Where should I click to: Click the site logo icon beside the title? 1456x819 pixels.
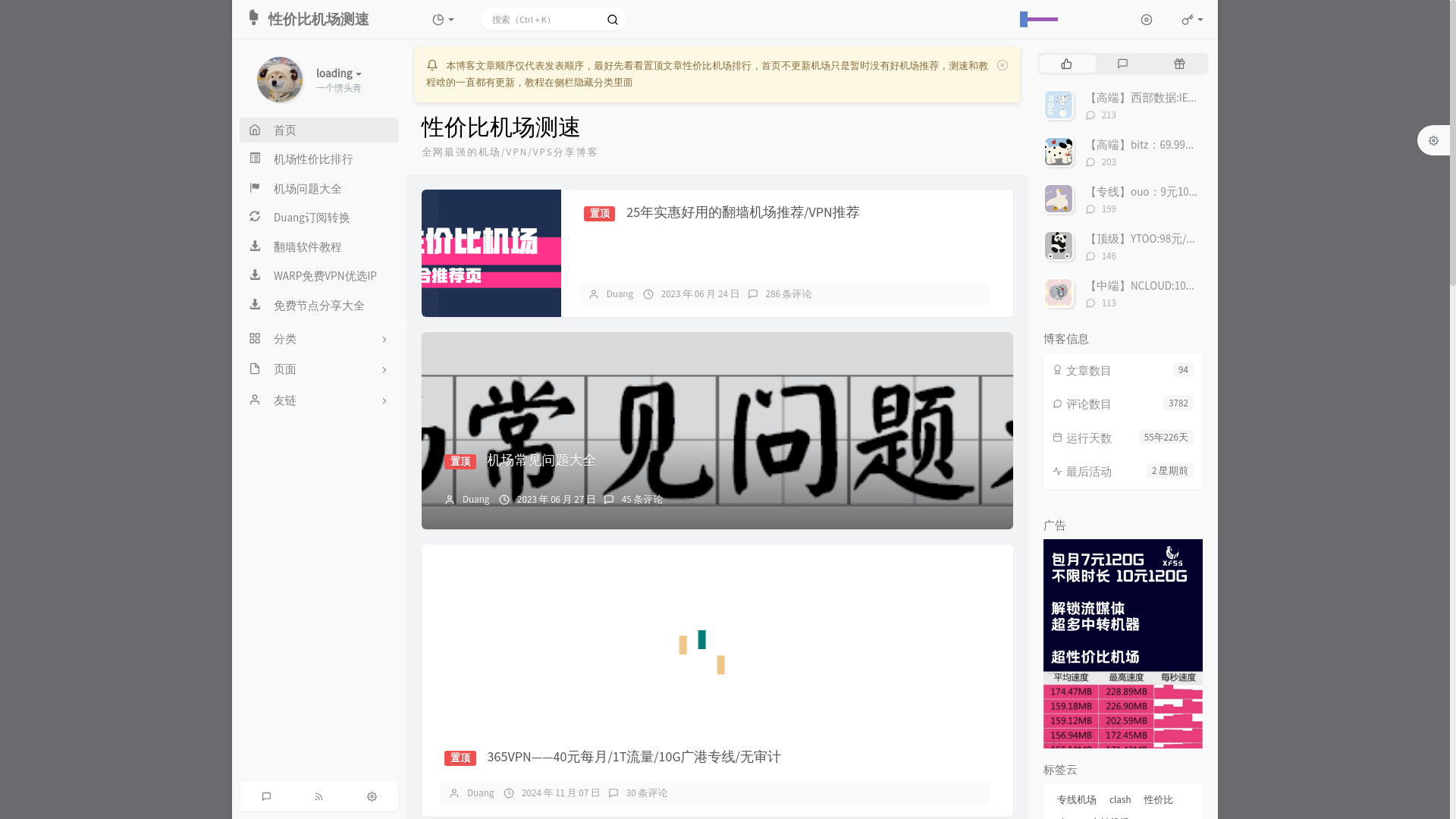[x=254, y=17]
